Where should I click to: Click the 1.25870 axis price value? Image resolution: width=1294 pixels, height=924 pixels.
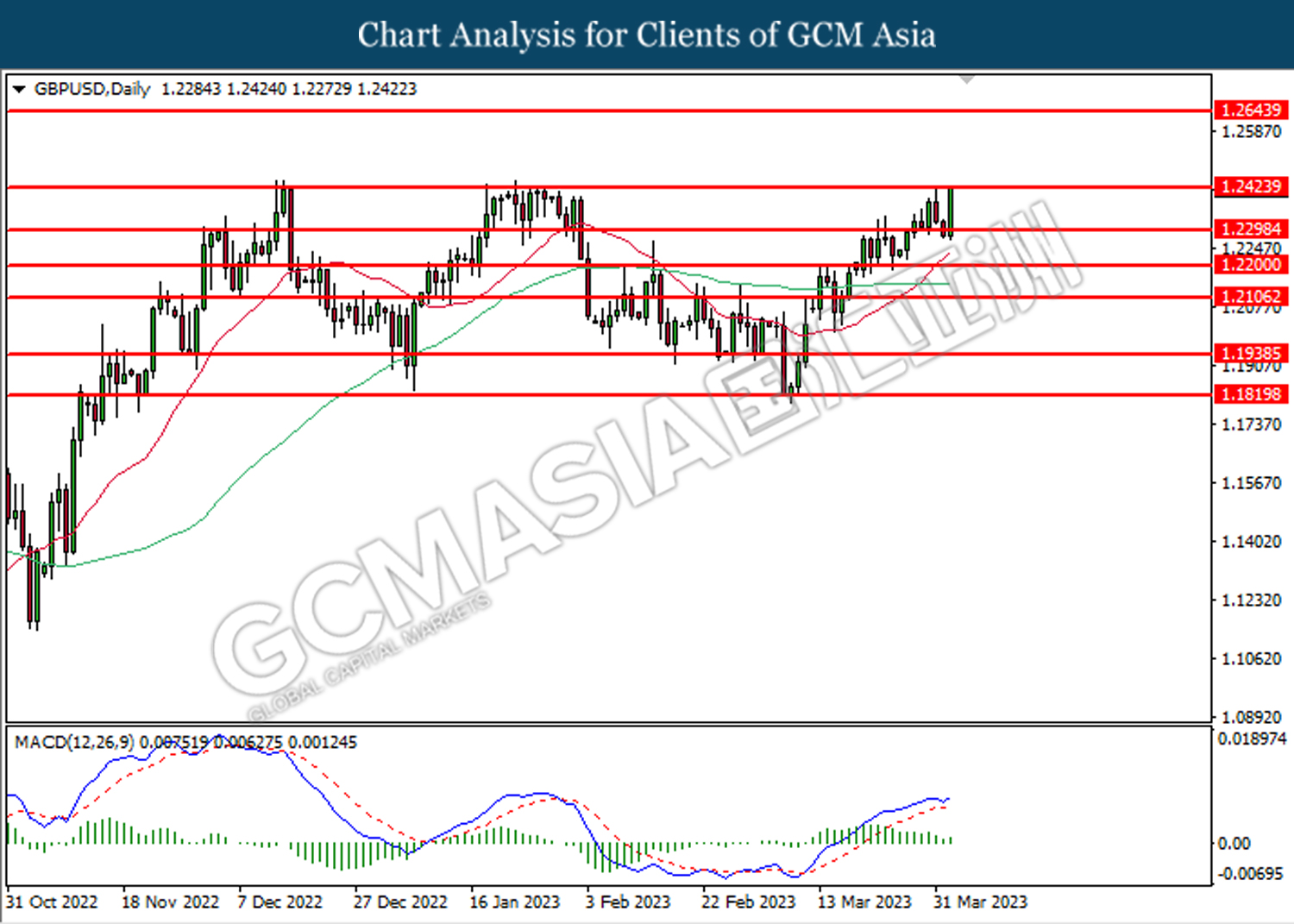tap(1252, 132)
